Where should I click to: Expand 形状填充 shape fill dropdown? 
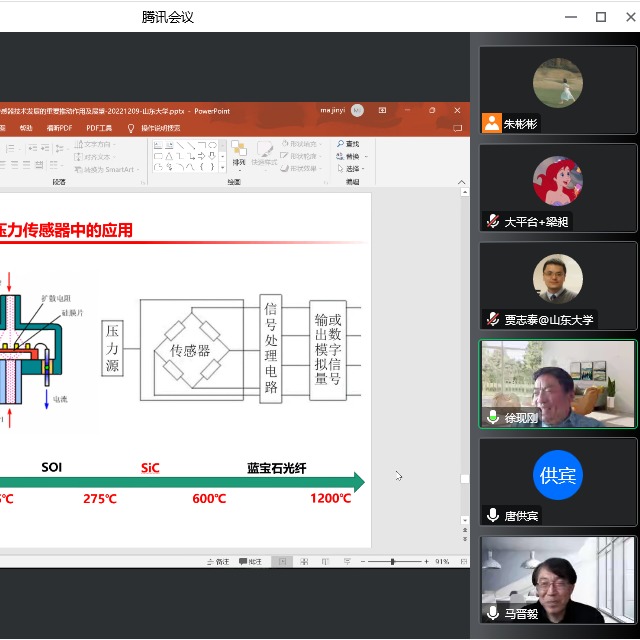(304, 144)
